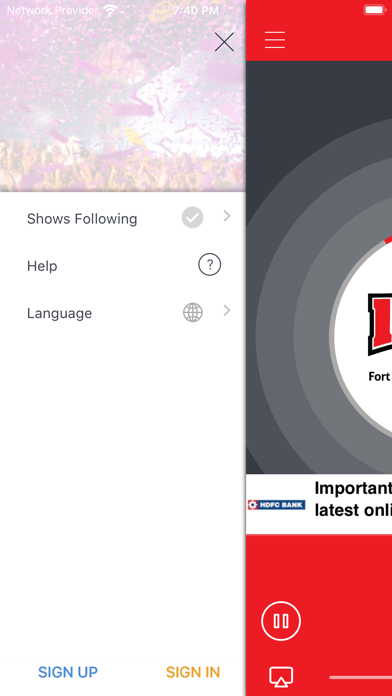Close the side menu with X
392x696 pixels.
(x=224, y=42)
